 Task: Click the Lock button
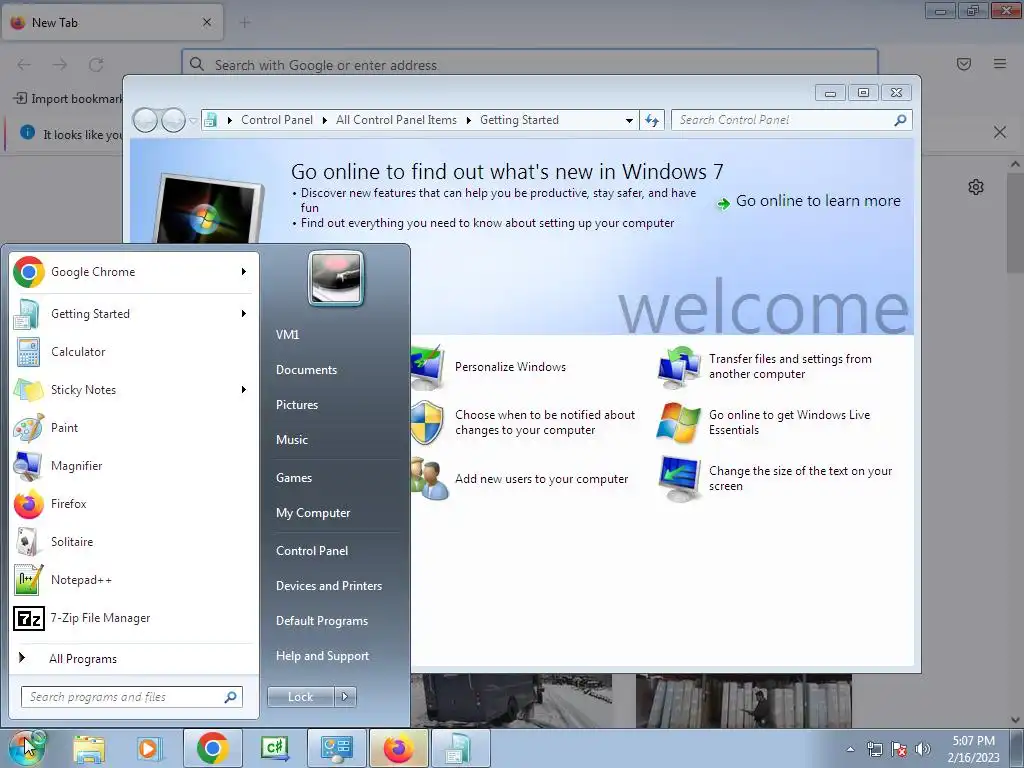pyautogui.click(x=300, y=697)
